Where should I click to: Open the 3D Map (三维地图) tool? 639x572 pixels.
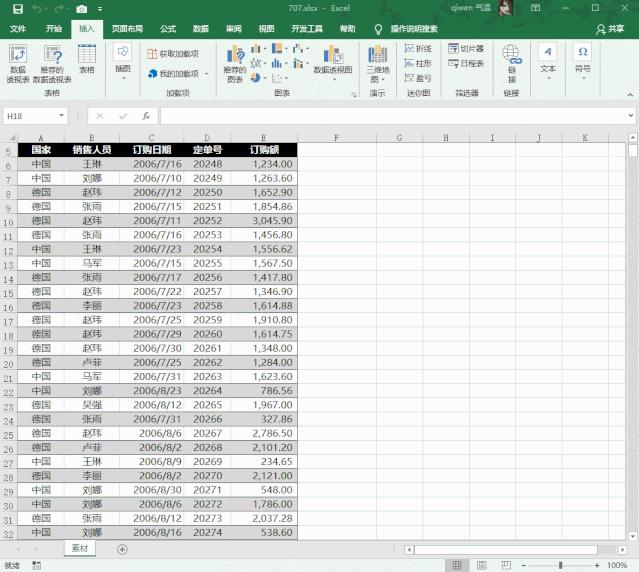pos(378,64)
